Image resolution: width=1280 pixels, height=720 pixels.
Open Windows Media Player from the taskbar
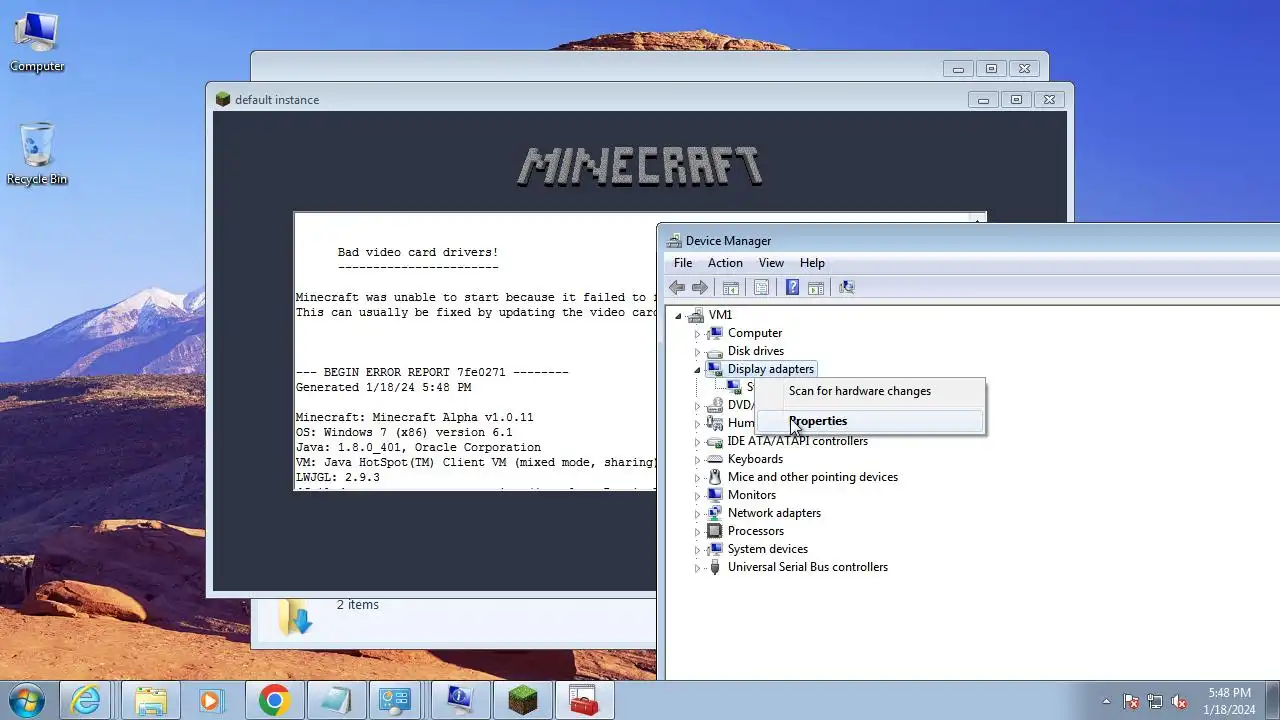click(211, 700)
